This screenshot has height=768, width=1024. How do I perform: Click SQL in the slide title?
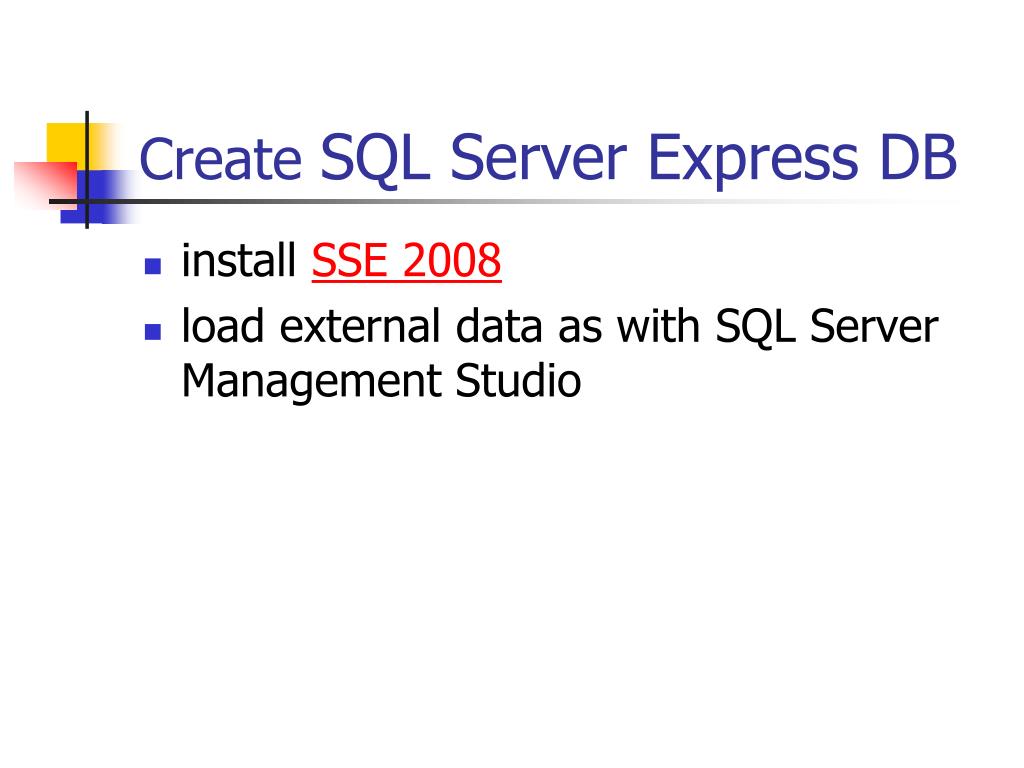pos(375,159)
